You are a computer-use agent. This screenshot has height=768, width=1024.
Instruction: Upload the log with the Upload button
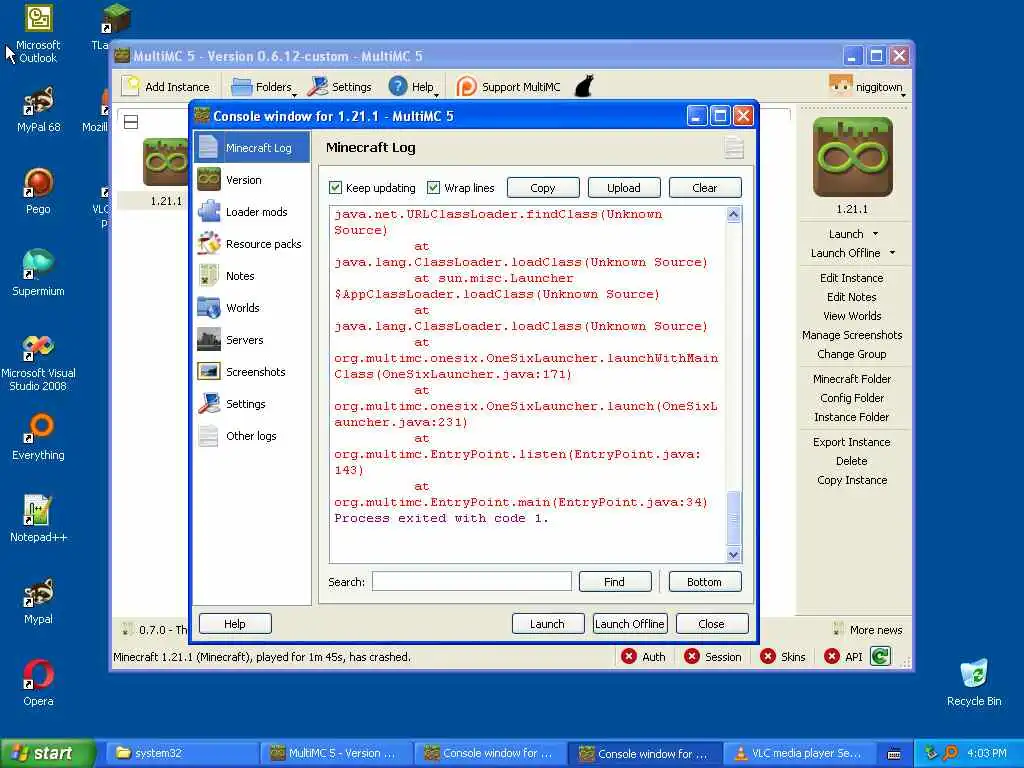(x=624, y=187)
